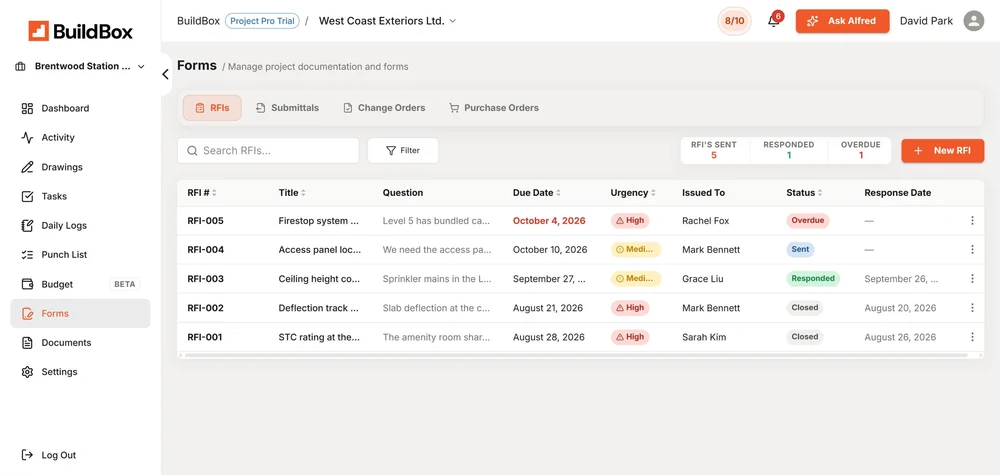This screenshot has width=1000, height=475.
Task: Open the Purchase Orders tab
Action: pyautogui.click(x=494, y=108)
